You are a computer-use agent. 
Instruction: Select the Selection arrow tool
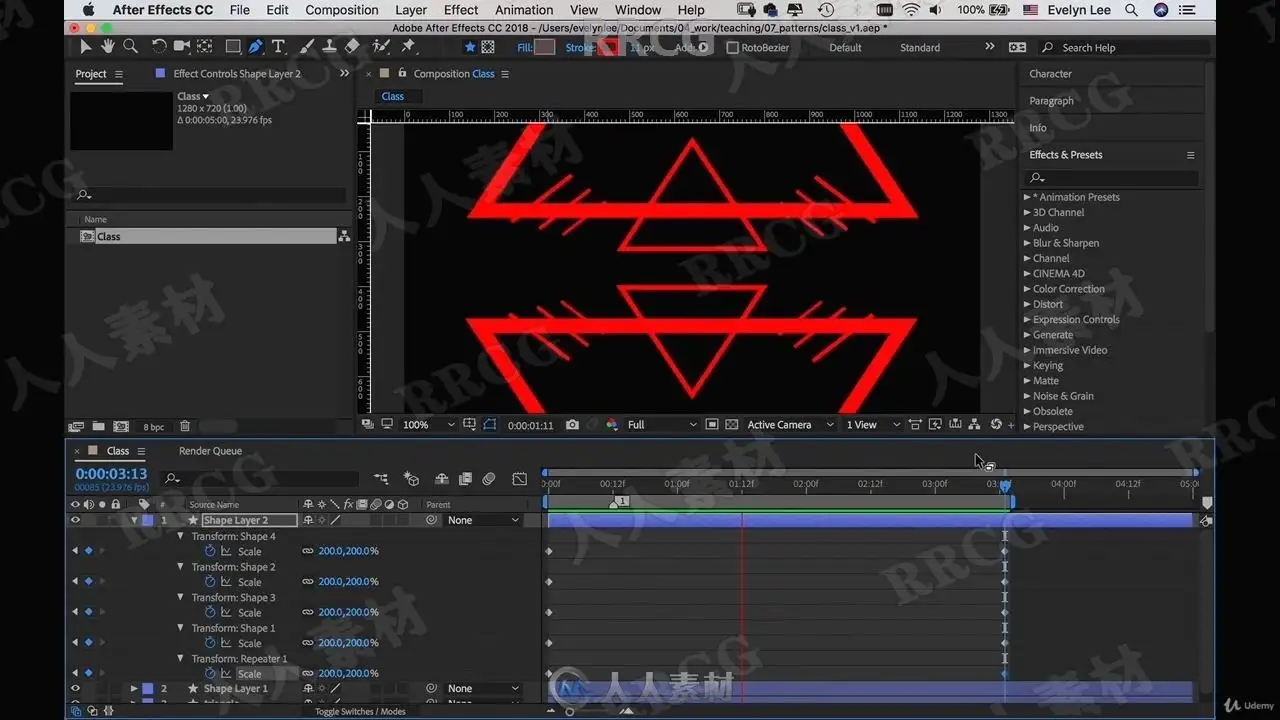tap(86, 47)
